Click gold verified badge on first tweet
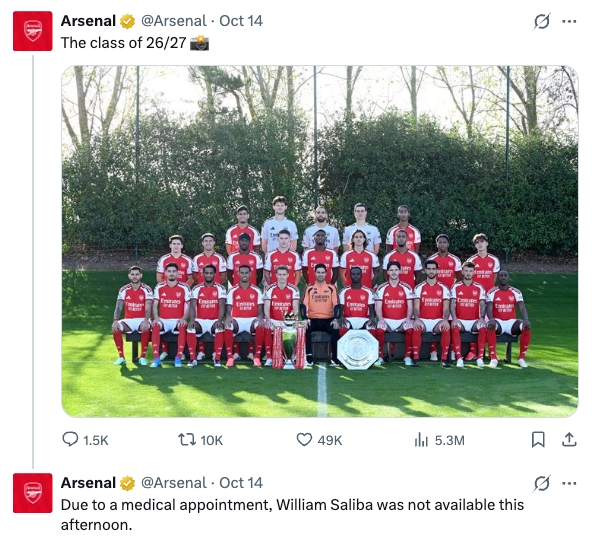The image size is (592, 541). (128, 22)
